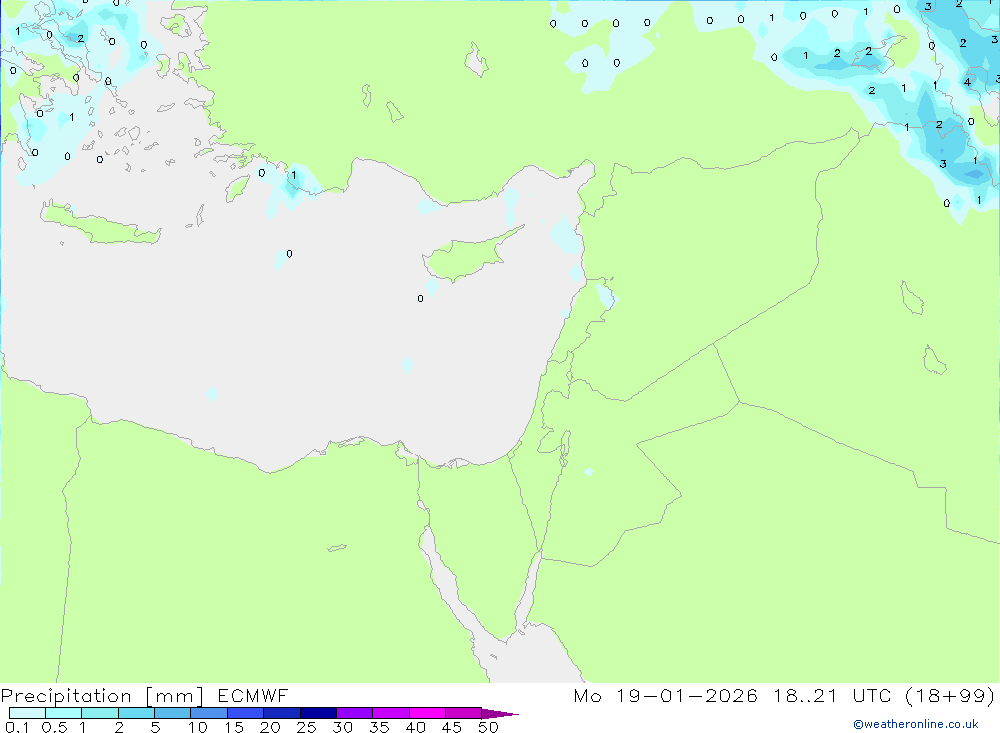This screenshot has width=1000, height=733.
Task: Click the '4' precipitation value on the map
Action: click(967, 82)
